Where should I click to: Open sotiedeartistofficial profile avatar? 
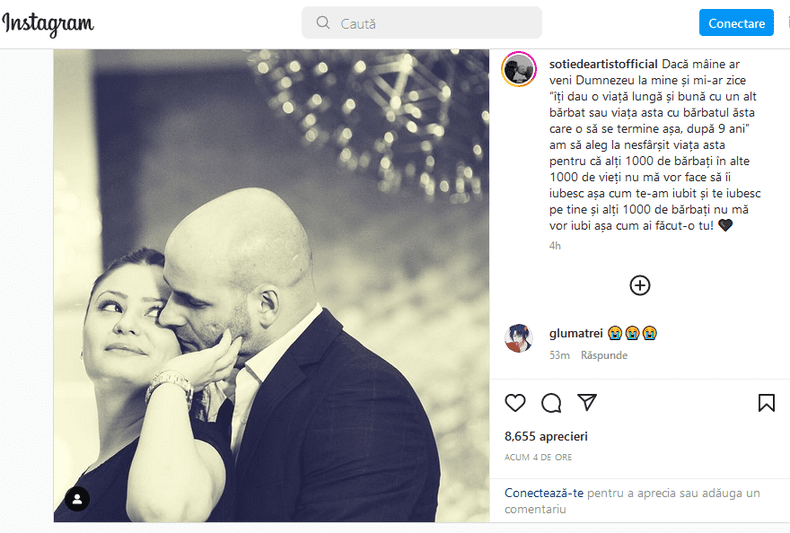coord(519,70)
